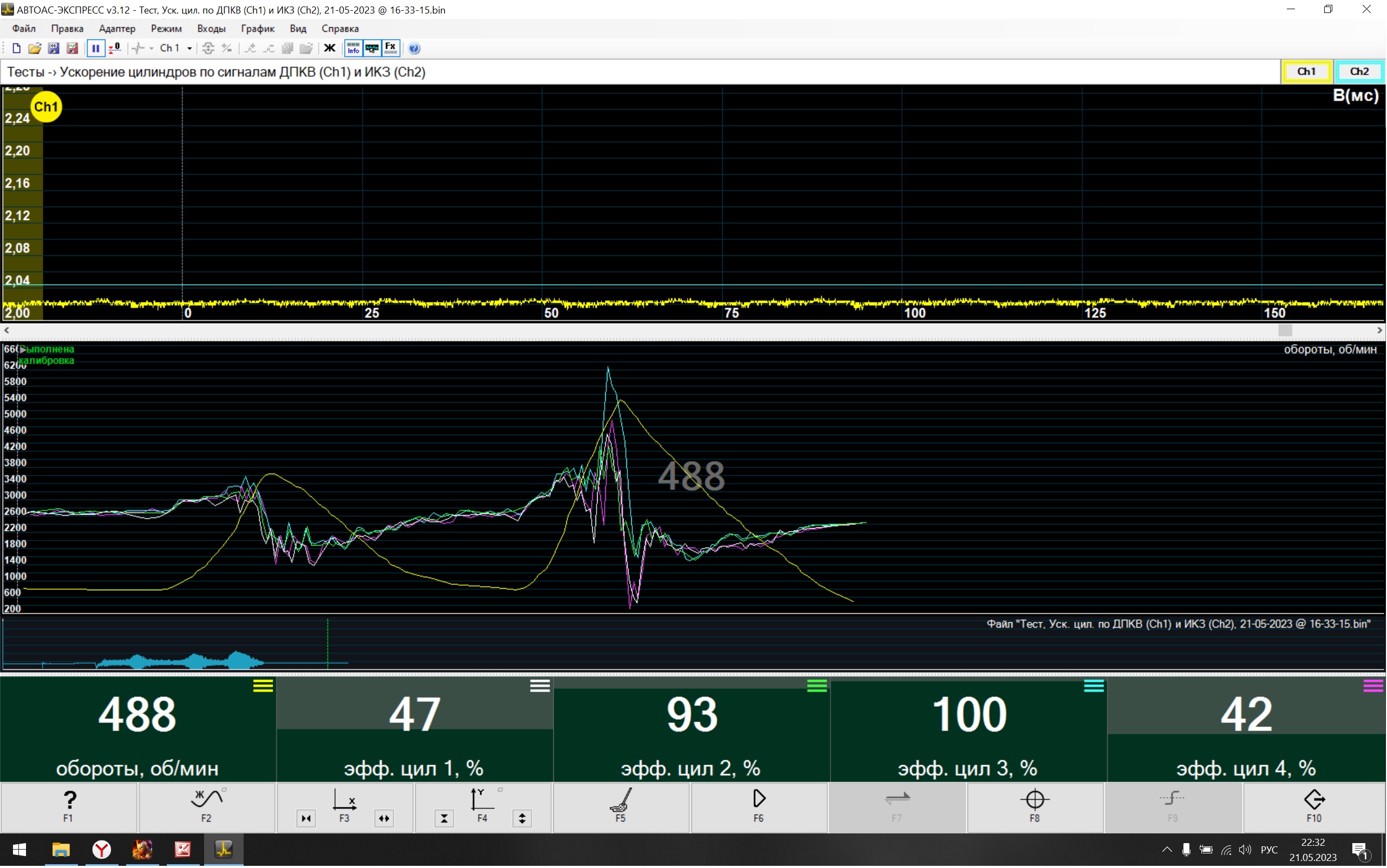Screen dimensions: 1387x868
Task: Click vertical stretch arrows beside F4
Action: [x=521, y=818]
